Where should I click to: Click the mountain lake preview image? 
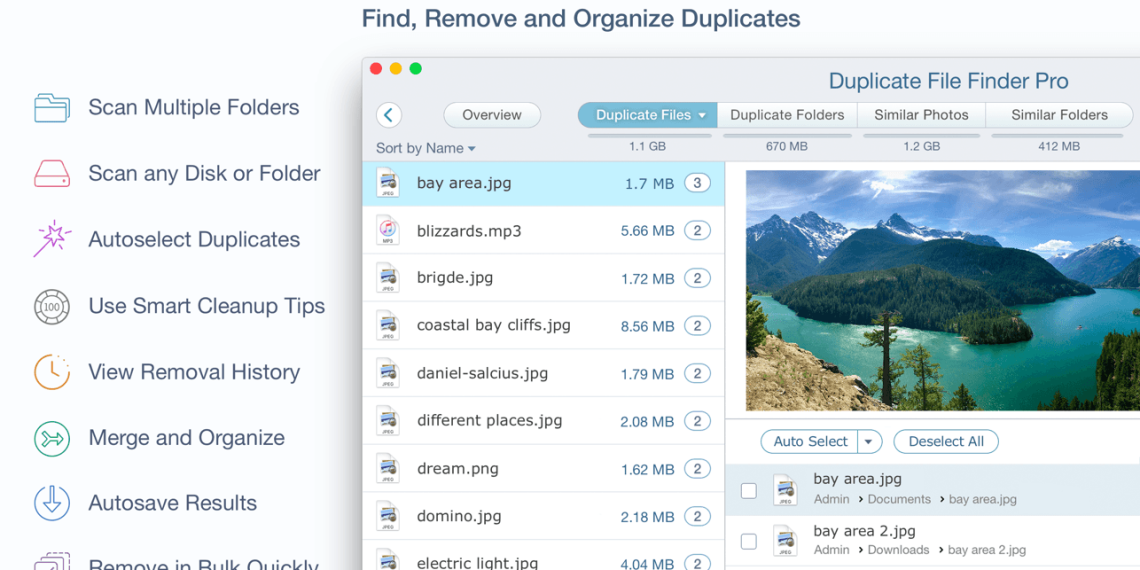[x=942, y=290]
